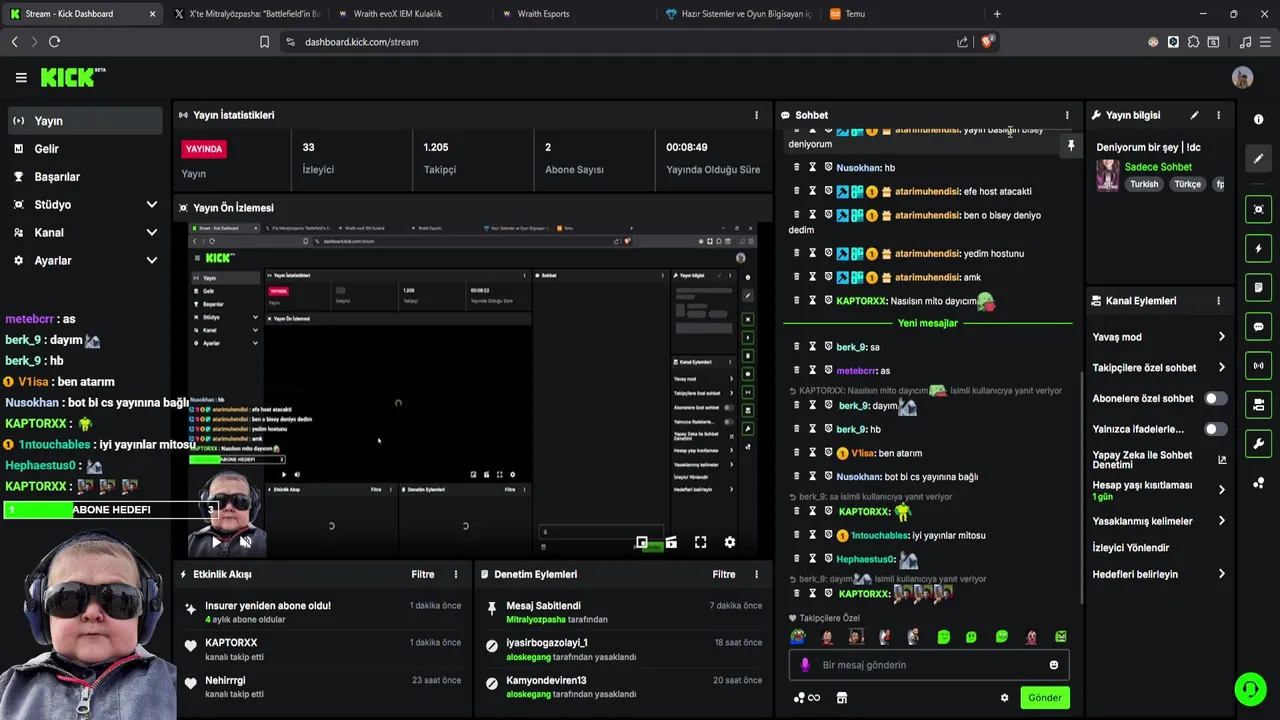Click the purple microphone icon in chat input

pos(805,665)
